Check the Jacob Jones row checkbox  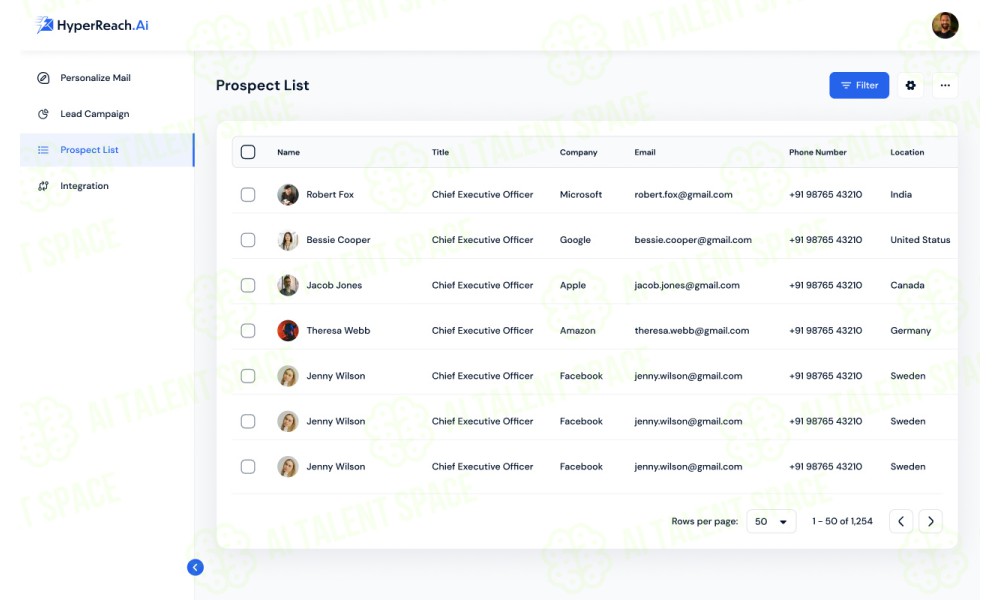tap(248, 285)
